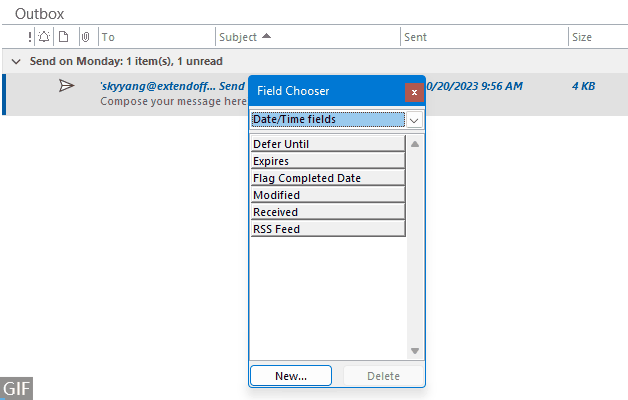This screenshot has height=400, width=628.
Task: Click the 'Compose your message here' preview
Action: (x=173, y=101)
